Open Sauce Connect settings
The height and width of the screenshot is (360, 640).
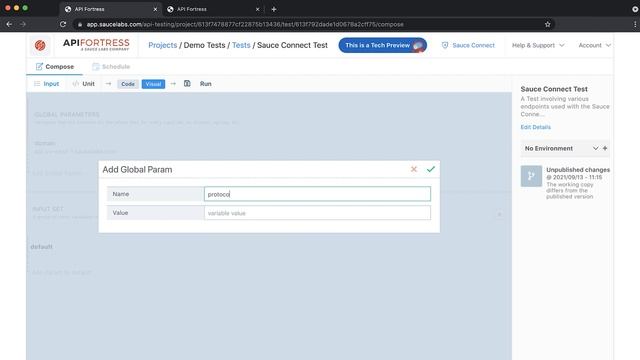pyautogui.click(x=468, y=45)
